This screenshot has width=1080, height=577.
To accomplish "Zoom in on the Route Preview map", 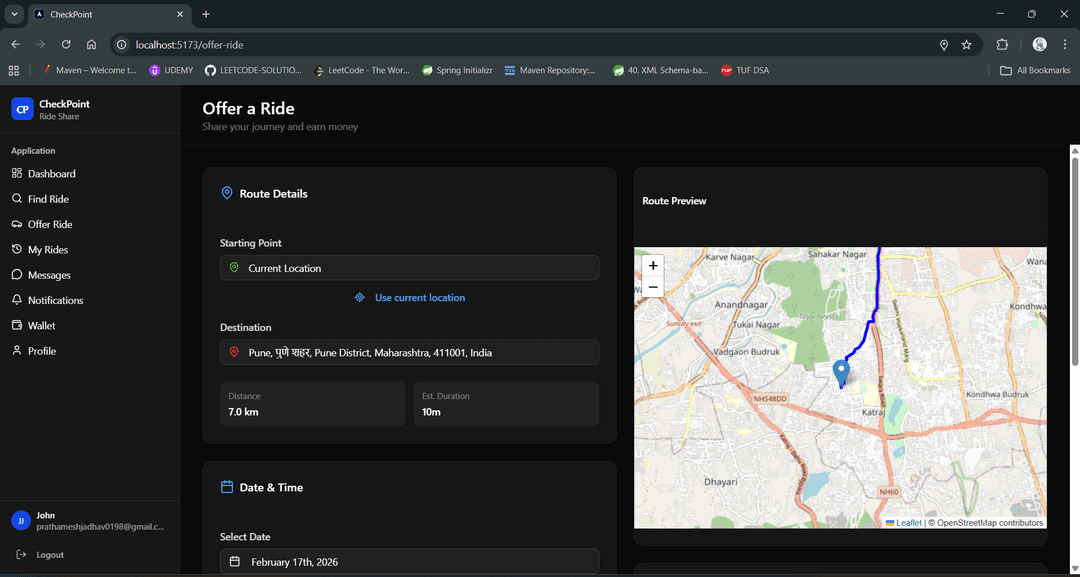I will [652, 267].
